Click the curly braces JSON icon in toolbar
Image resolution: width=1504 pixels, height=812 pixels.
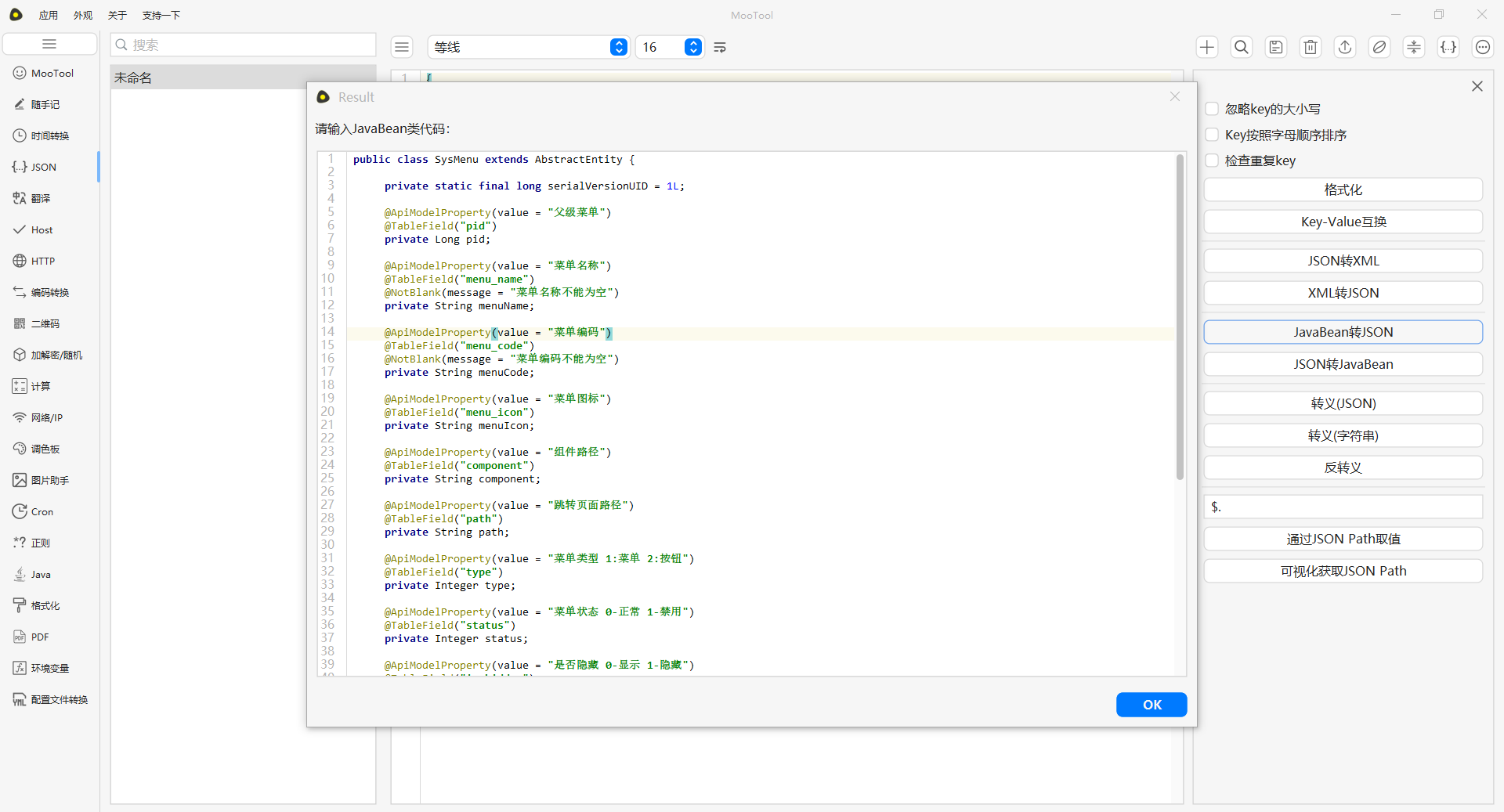pos(1448,47)
